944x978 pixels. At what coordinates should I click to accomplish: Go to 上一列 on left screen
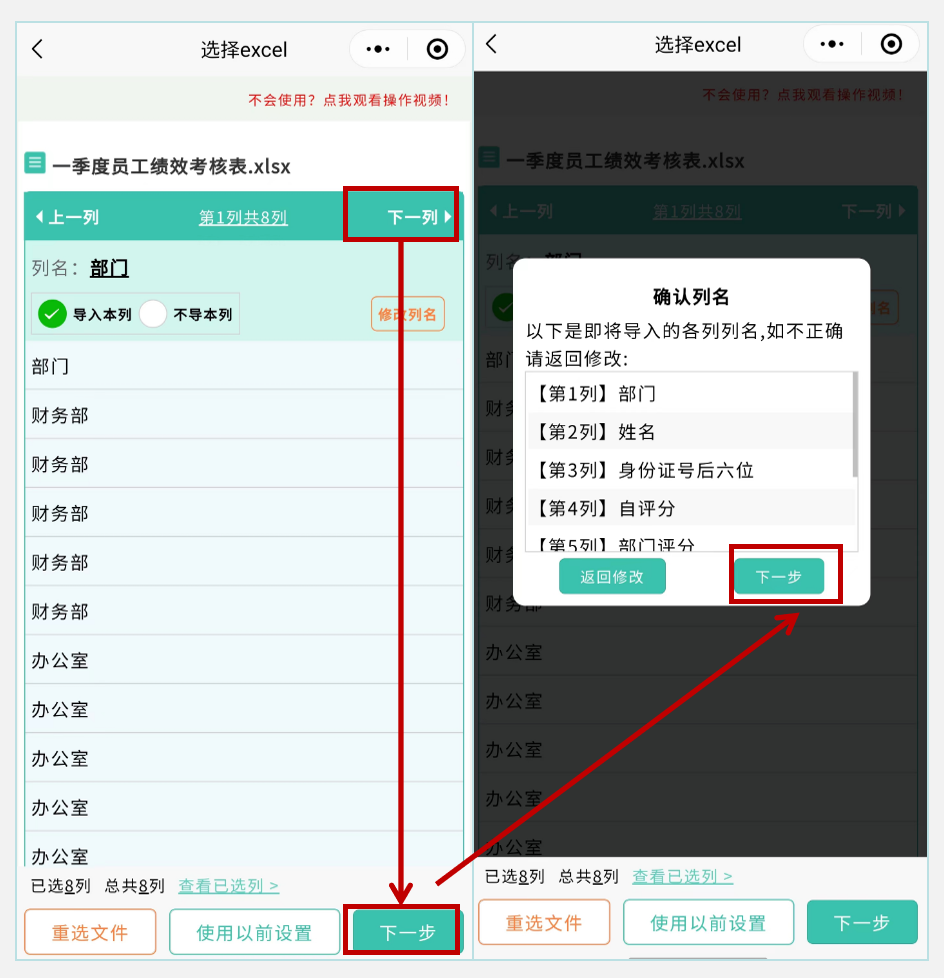pyautogui.click(x=67, y=217)
